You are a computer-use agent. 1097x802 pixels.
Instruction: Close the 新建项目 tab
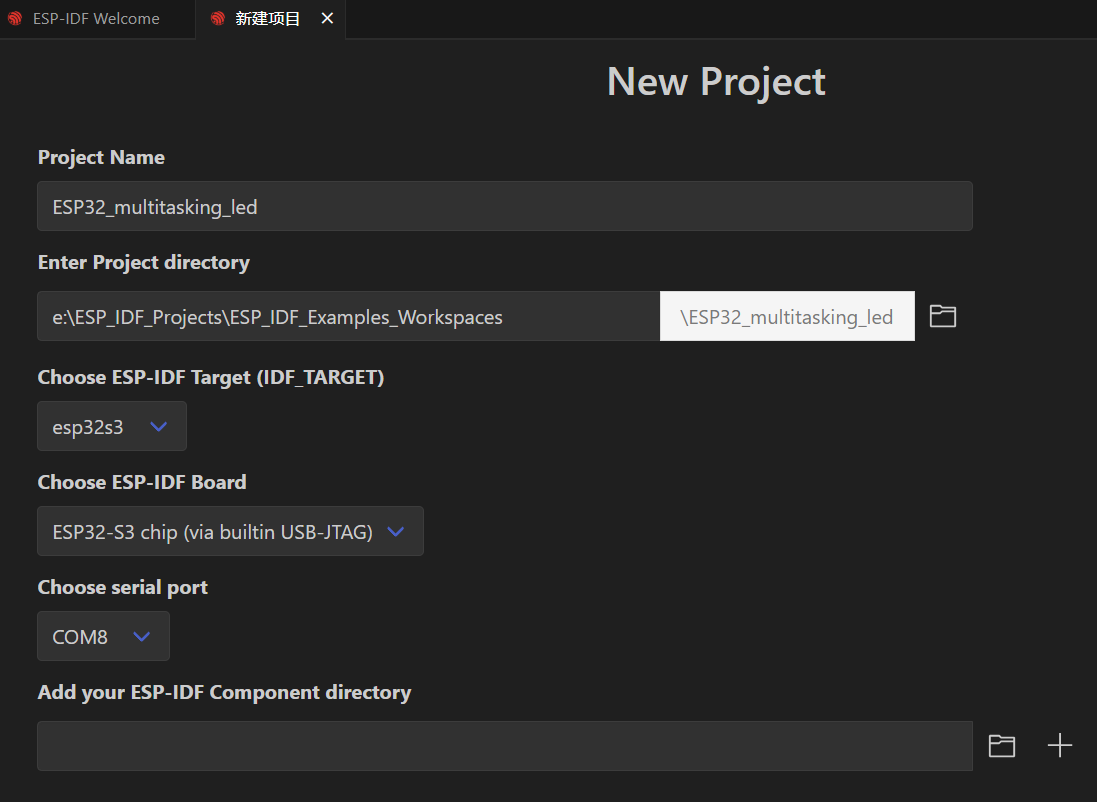click(327, 19)
